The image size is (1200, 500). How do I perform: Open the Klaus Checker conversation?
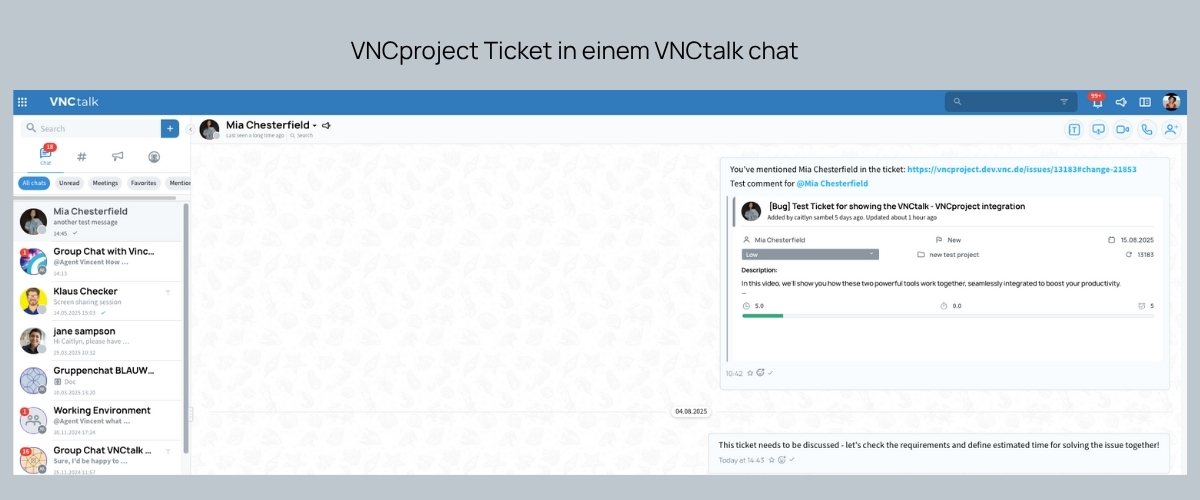click(100, 300)
